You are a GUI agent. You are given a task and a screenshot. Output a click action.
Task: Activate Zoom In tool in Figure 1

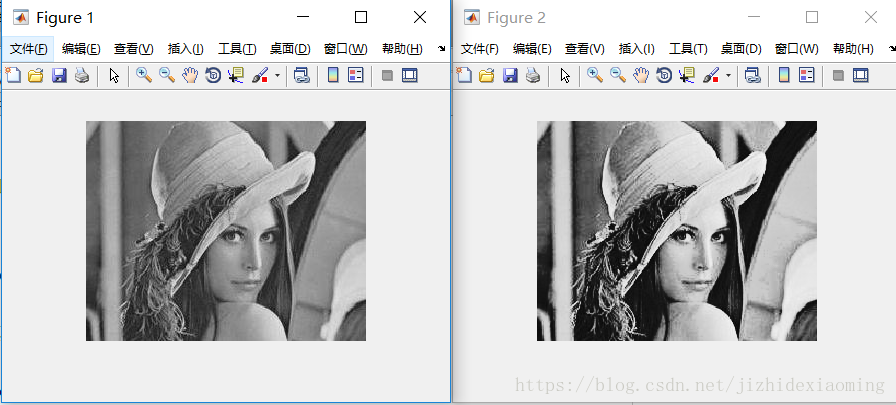(143, 75)
